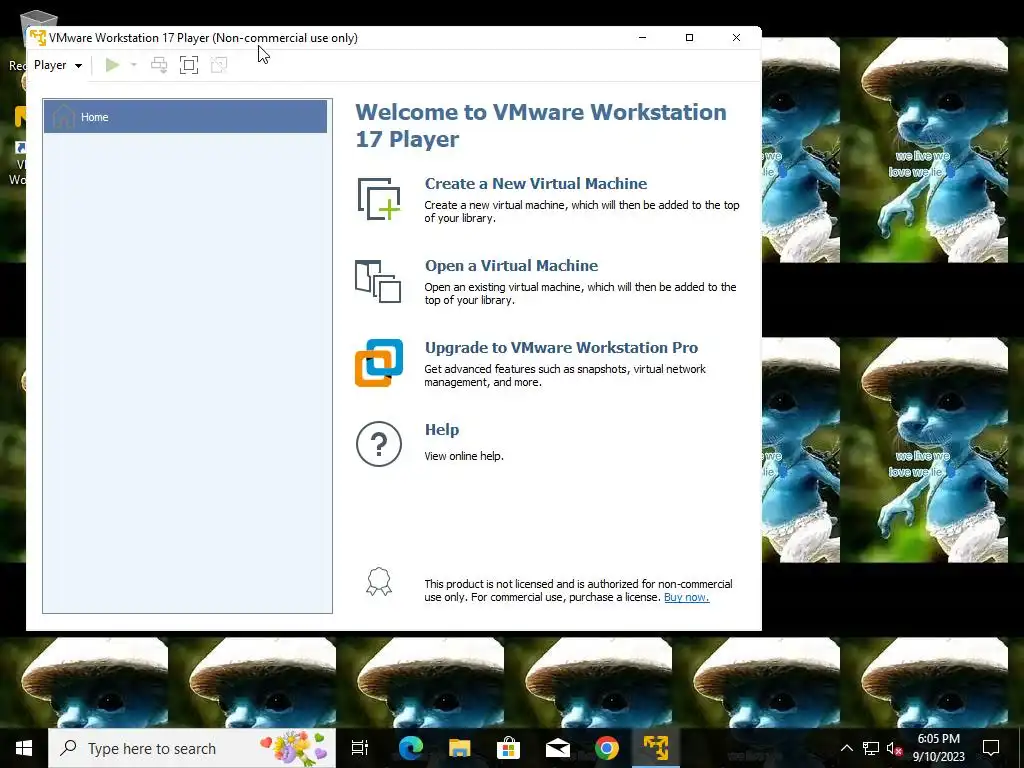
Task: Maximize the VMware Player window
Action: tap(689, 38)
